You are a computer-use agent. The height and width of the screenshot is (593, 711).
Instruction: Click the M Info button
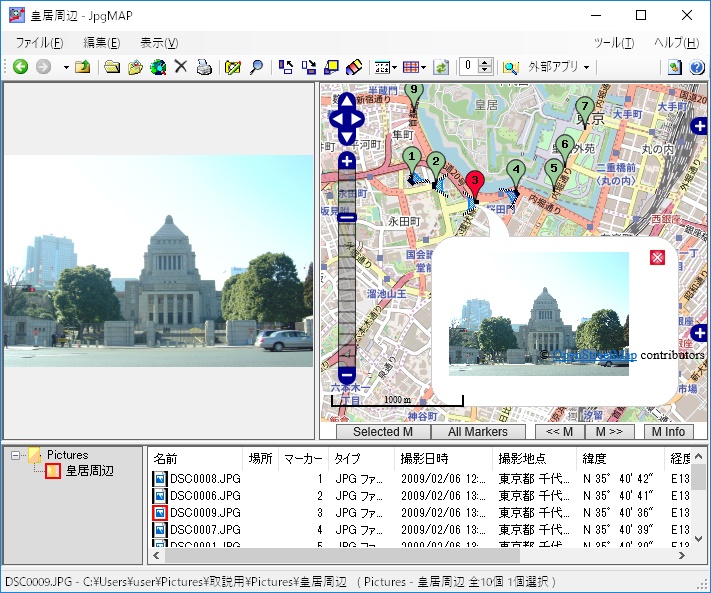[x=668, y=432]
